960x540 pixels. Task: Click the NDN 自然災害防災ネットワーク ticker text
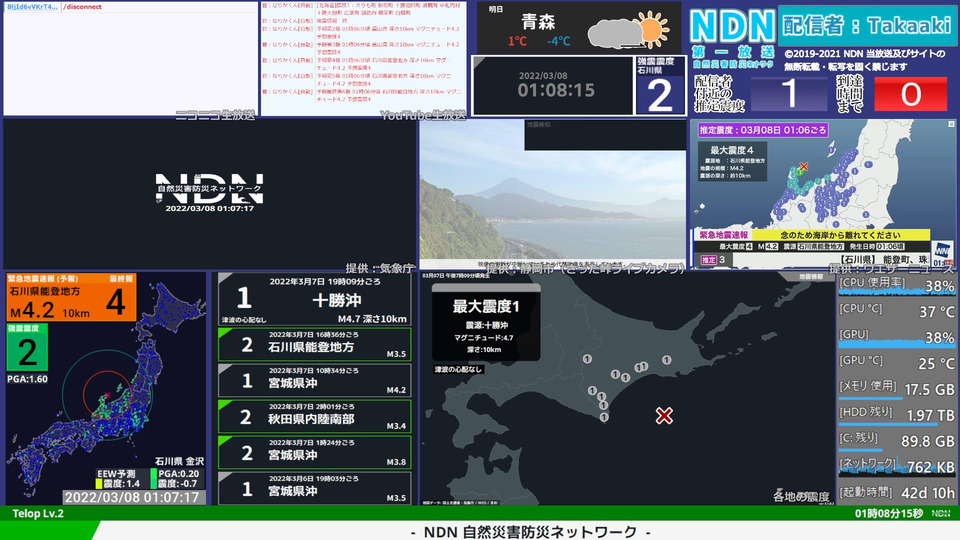(531, 532)
